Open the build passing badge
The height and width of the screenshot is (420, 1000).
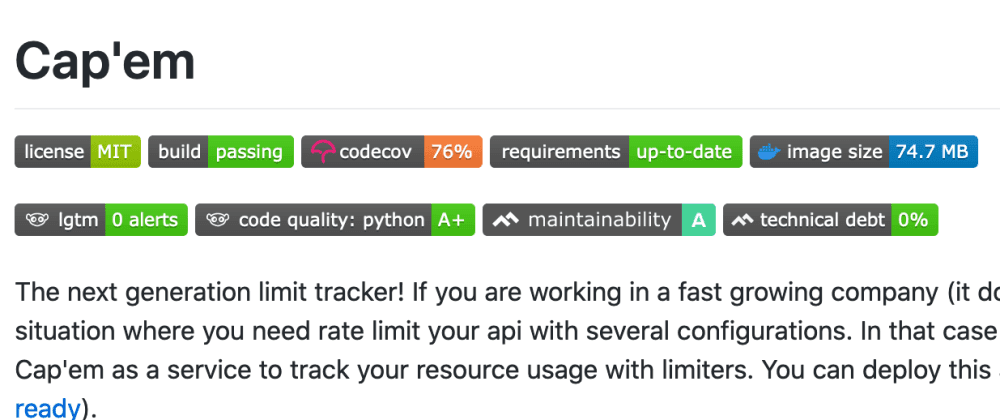tap(220, 152)
